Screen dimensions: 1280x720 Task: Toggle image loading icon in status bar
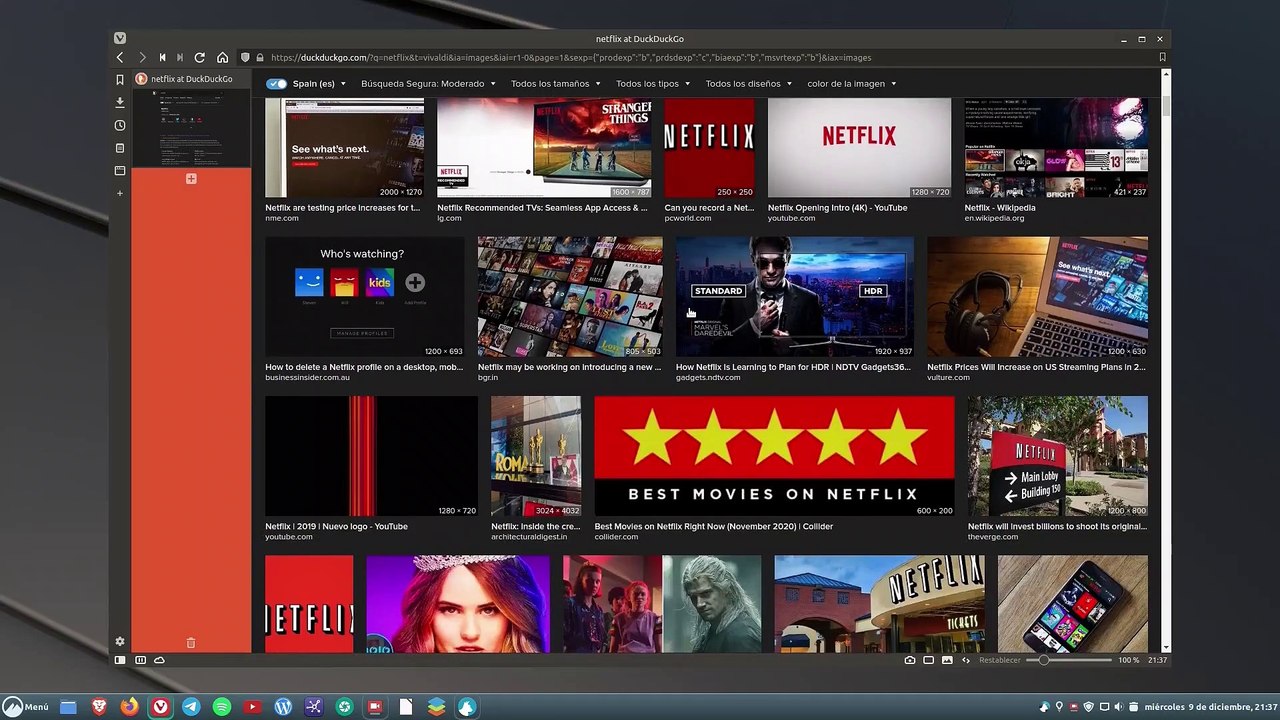coord(947,660)
